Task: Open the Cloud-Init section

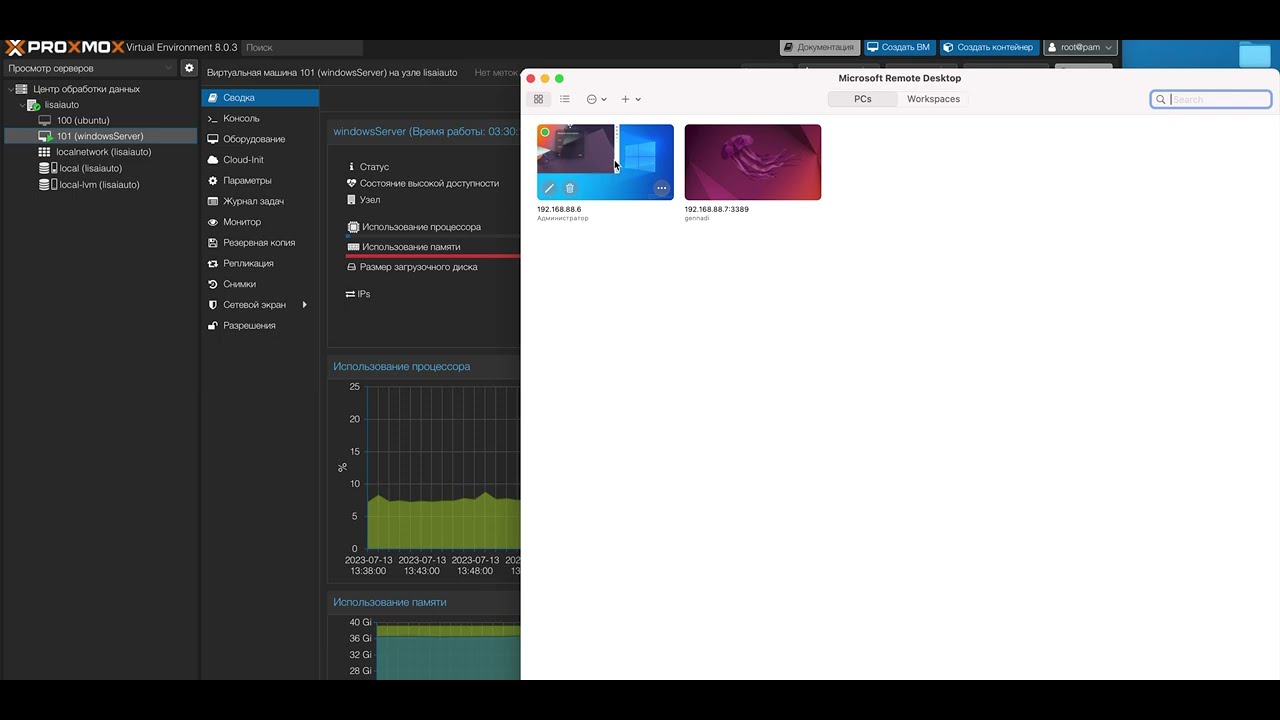Action: click(260, 160)
